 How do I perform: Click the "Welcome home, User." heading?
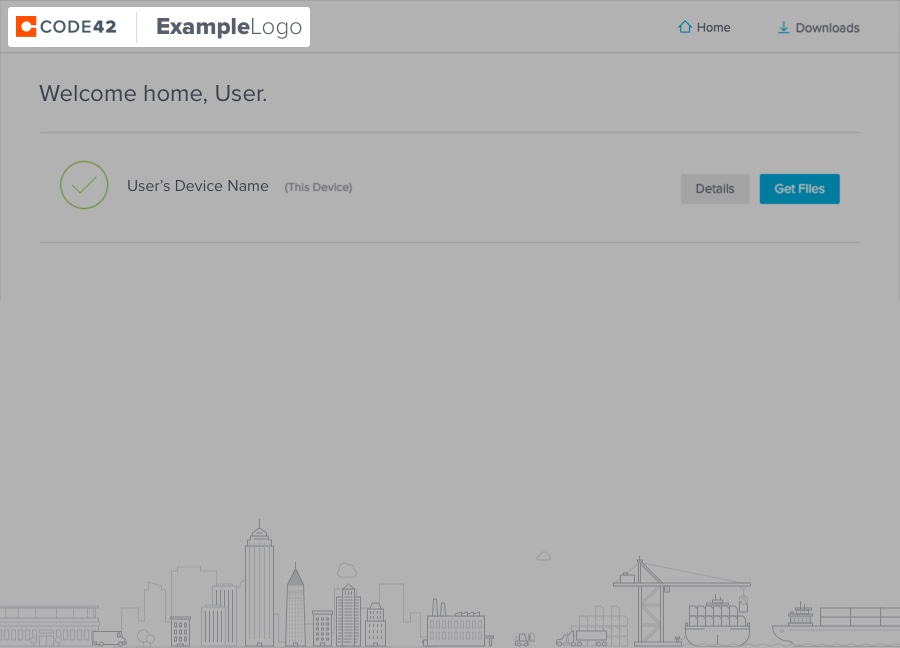pyautogui.click(x=152, y=93)
